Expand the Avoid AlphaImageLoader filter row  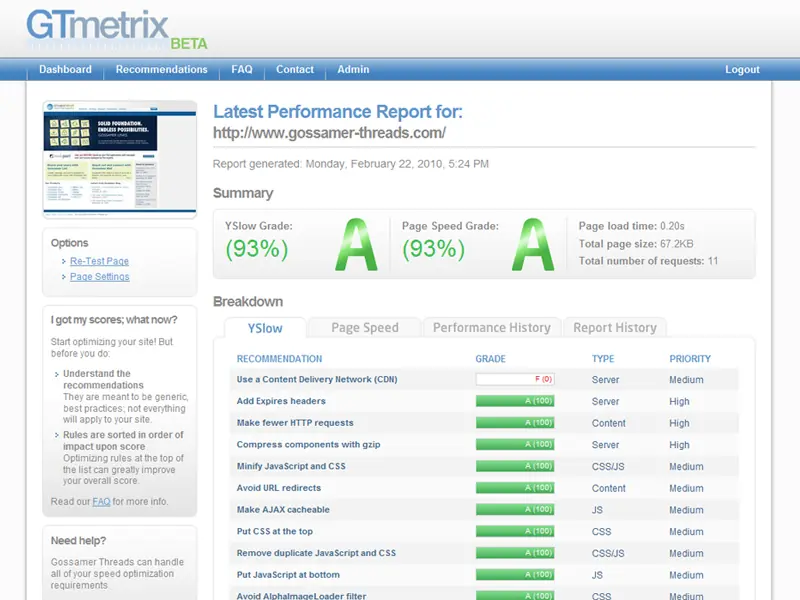point(484,595)
